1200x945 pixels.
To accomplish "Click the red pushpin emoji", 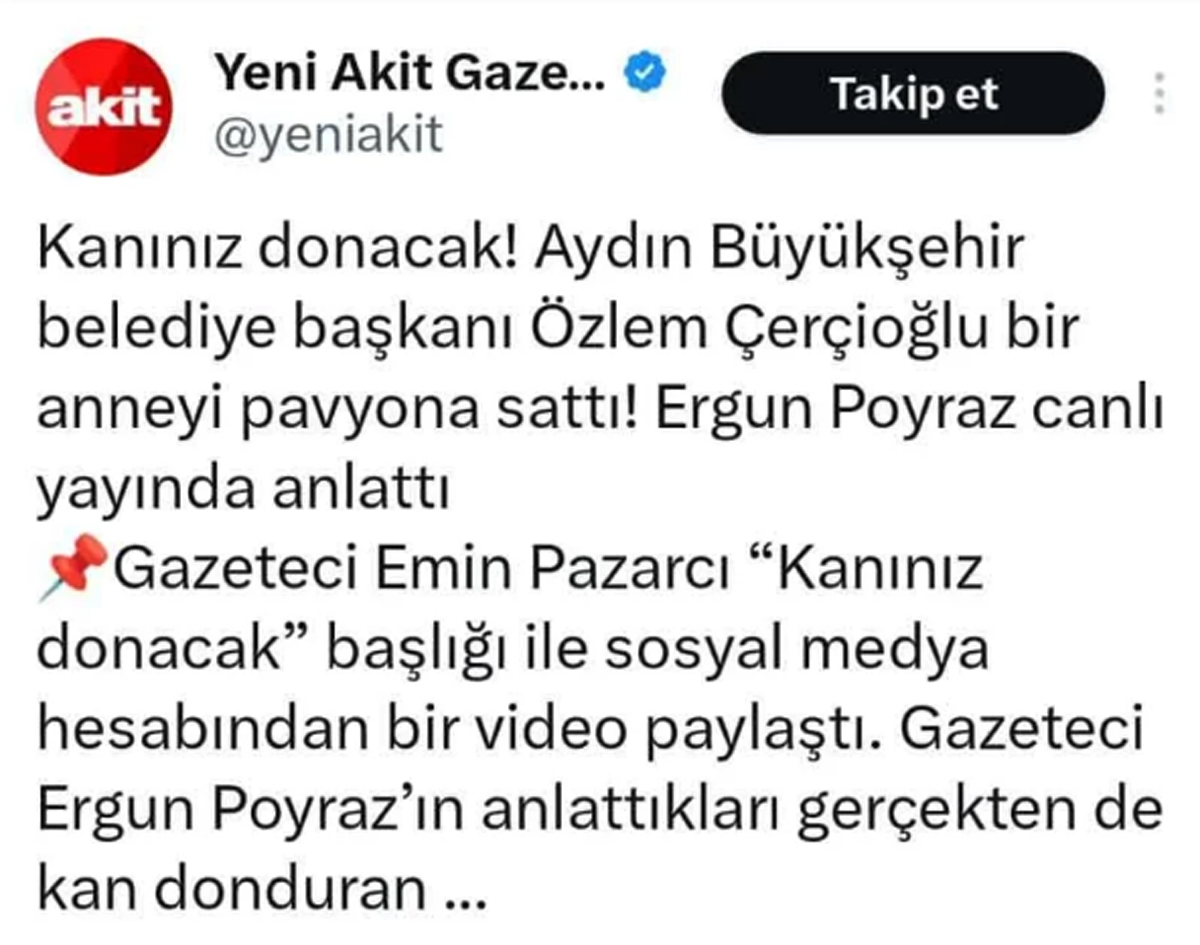I will (x=73, y=567).
